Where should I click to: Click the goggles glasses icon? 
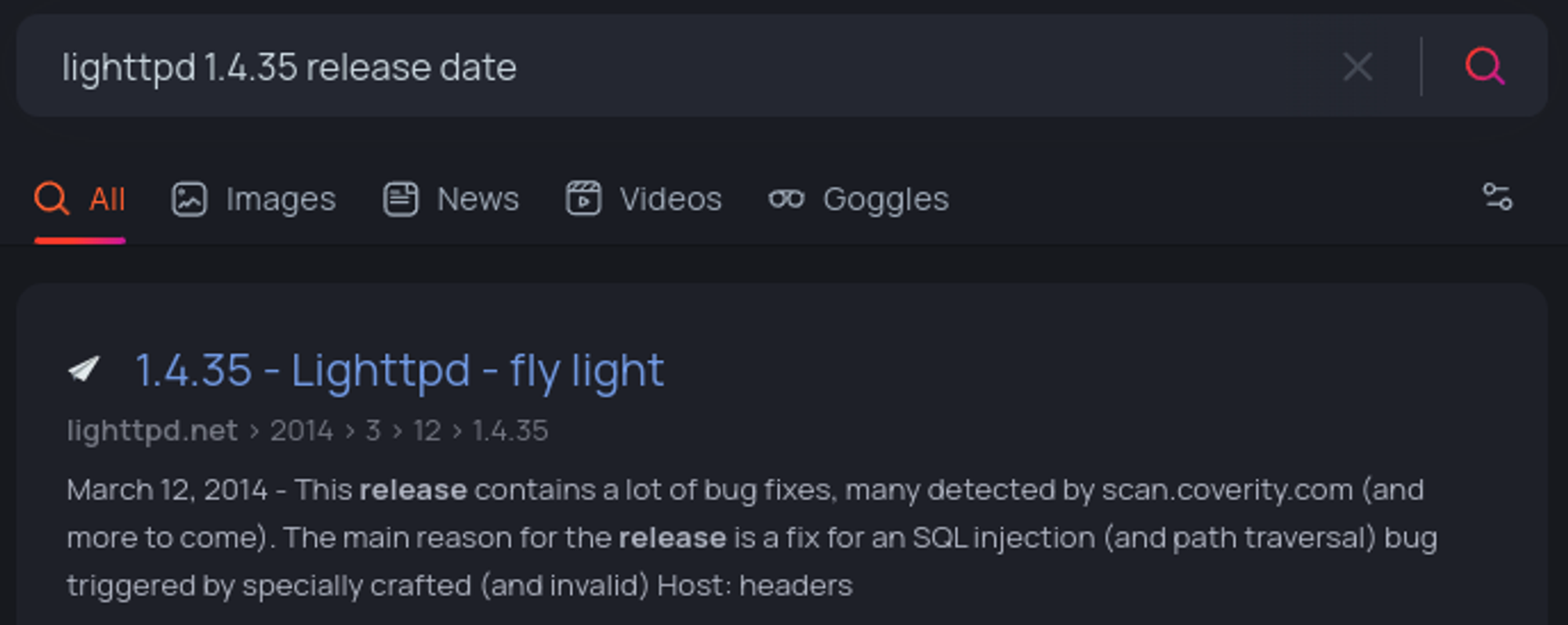(786, 199)
